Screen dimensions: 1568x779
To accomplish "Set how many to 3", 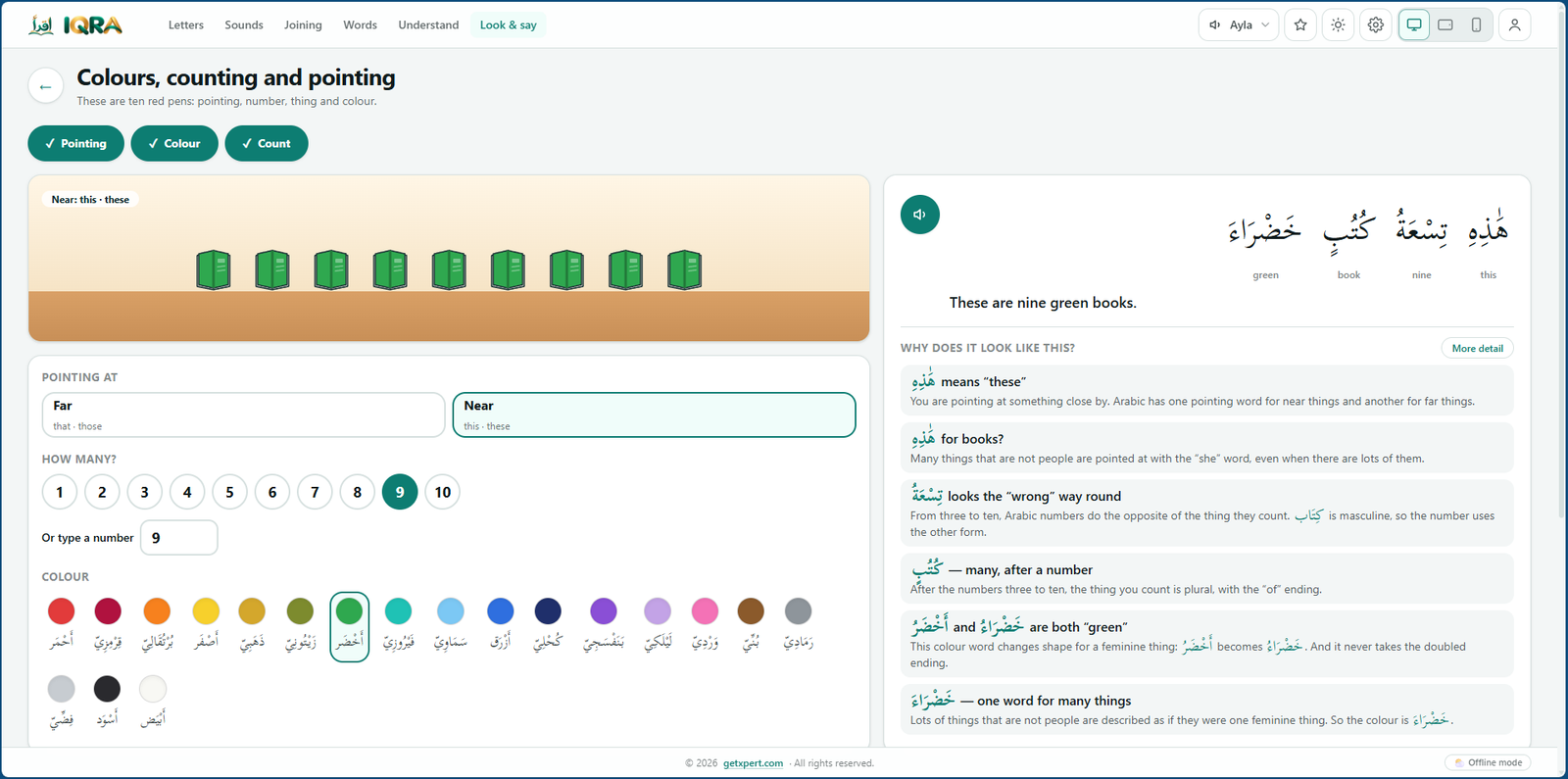I will [x=145, y=492].
